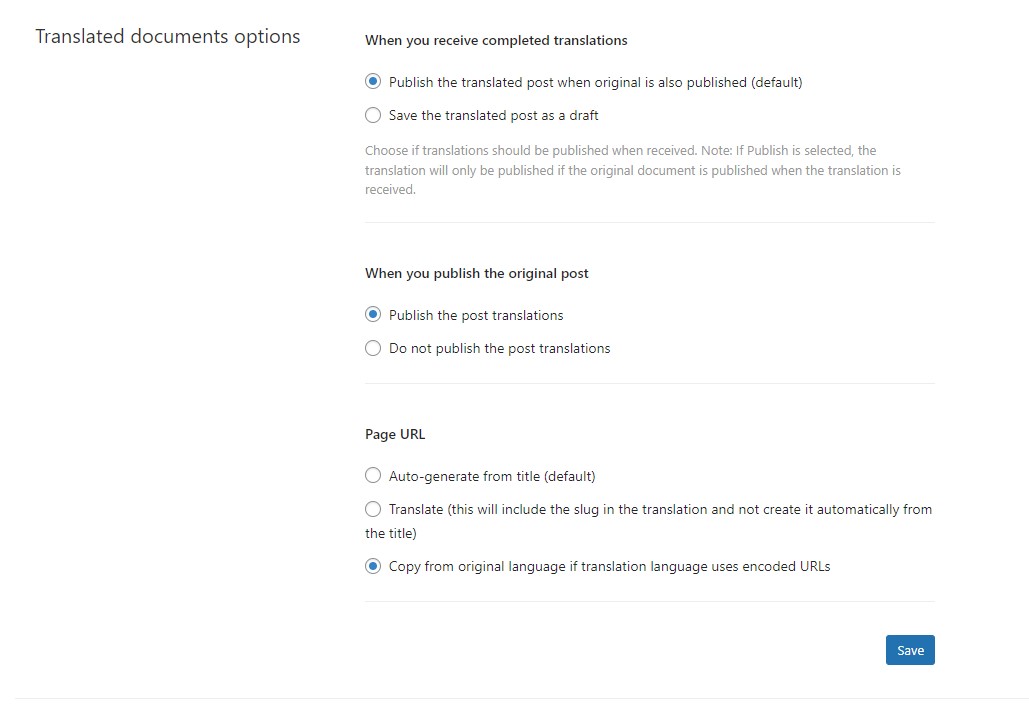This screenshot has width=1029, height=728.
Task: Select 'Publish the translated post when original is also published' radio
Action: point(373,82)
